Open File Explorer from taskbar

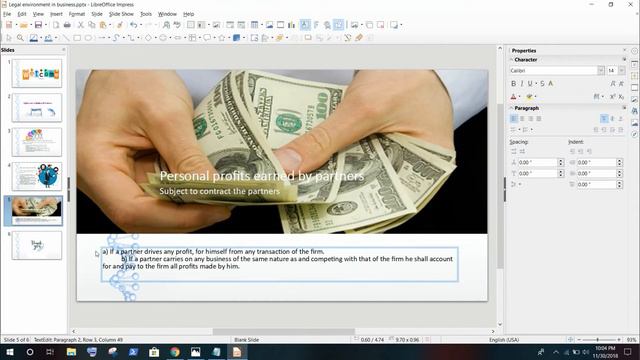pos(71,352)
